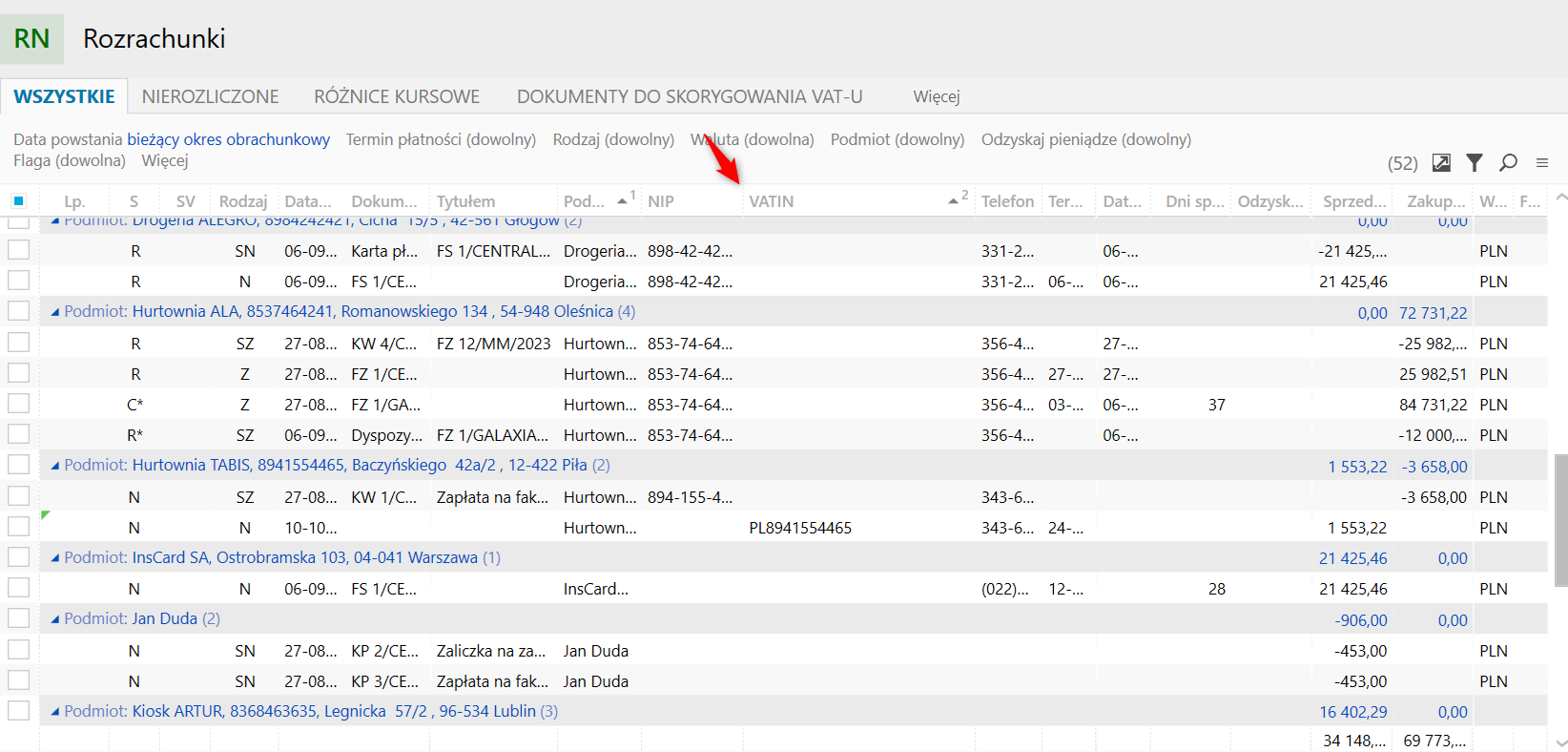Image resolution: width=1568 pixels, height=752 pixels.
Task: Sort by the NIP column header
Action: (661, 201)
